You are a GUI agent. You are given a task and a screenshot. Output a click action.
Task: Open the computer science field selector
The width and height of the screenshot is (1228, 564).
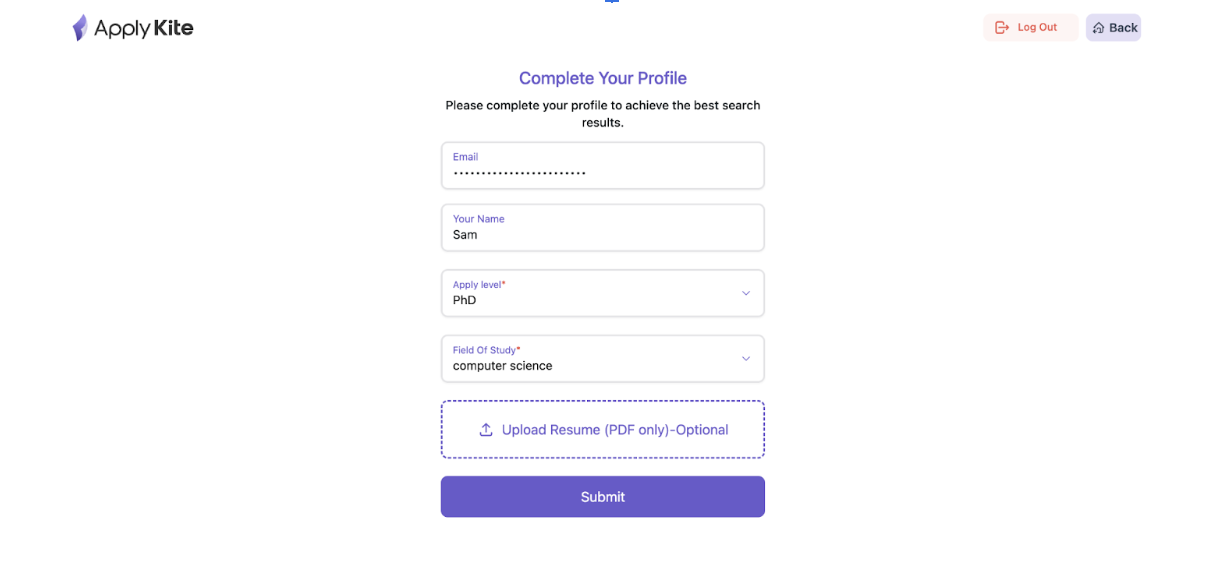pyautogui.click(x=603, y=358)
